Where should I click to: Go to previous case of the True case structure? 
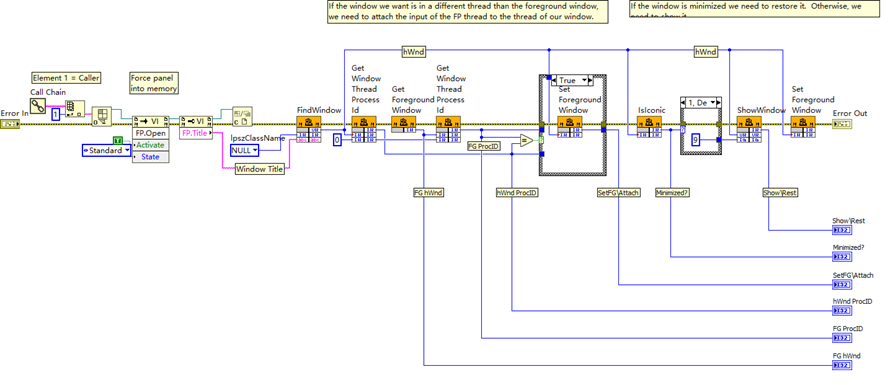click(554, 80)
